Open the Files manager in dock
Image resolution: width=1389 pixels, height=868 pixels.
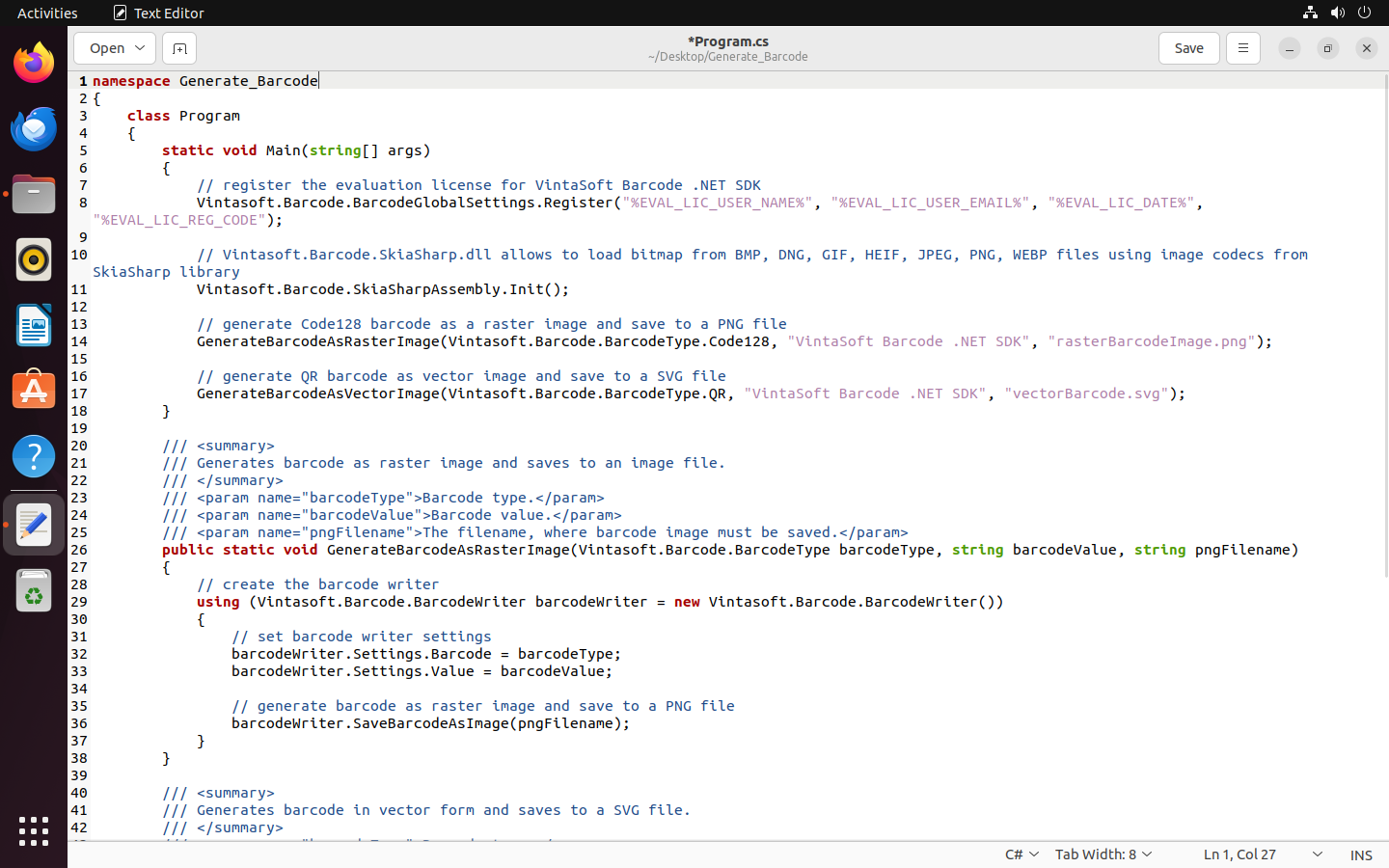34,195
